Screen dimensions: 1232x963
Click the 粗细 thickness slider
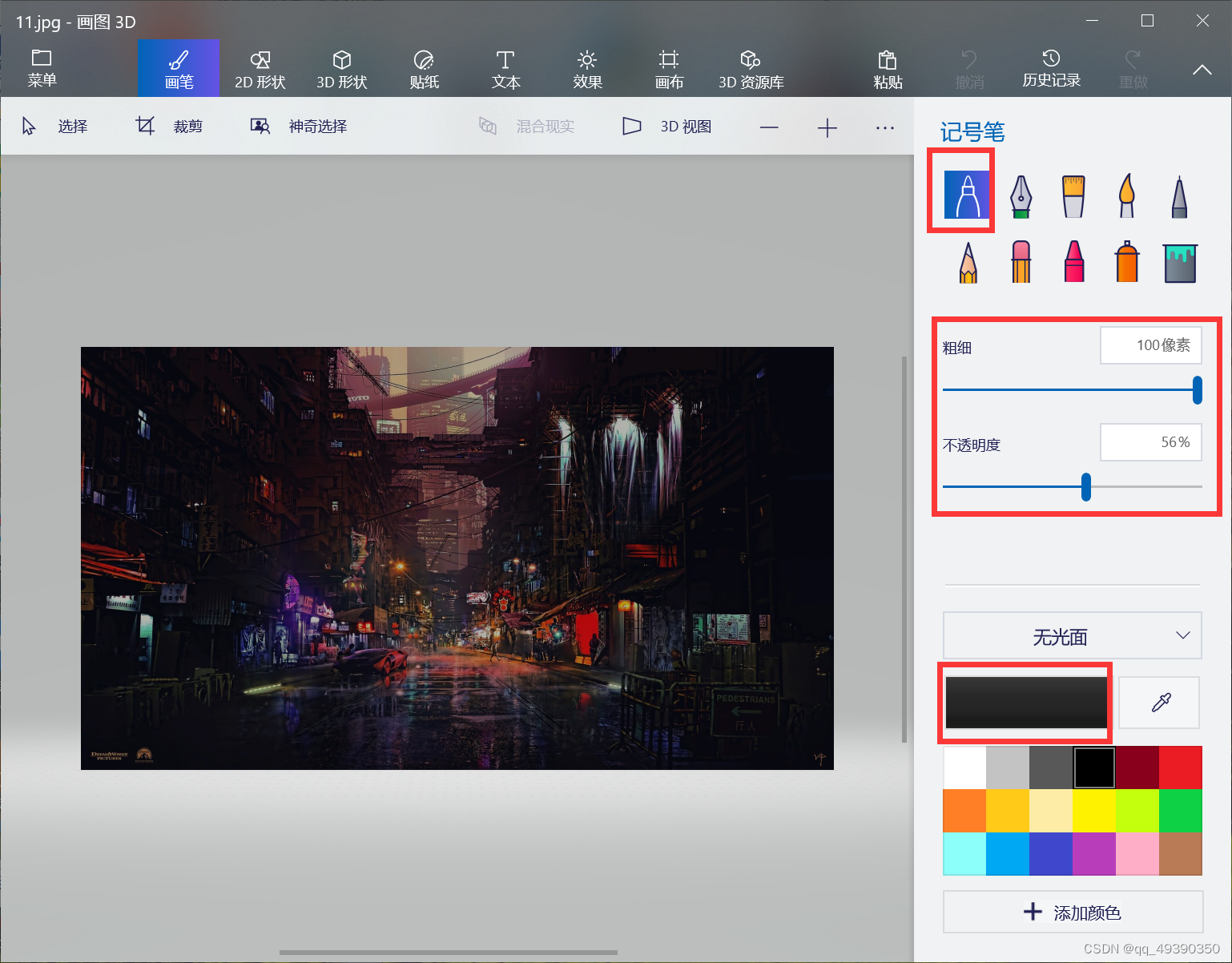pos(1072,390)
